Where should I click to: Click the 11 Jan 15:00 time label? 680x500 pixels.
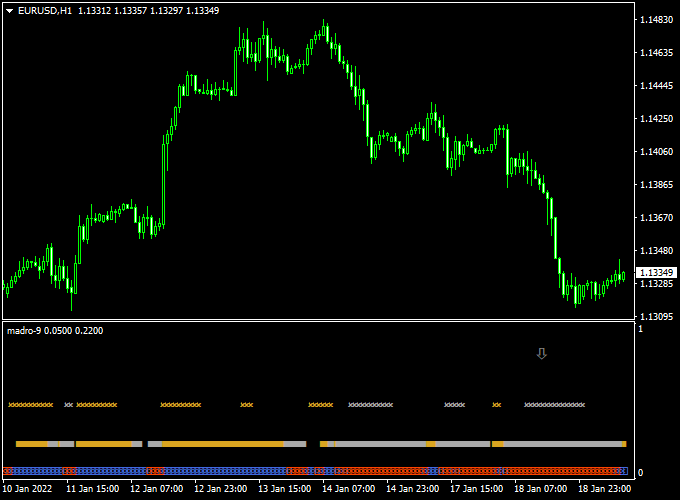[x=92, y=489]
